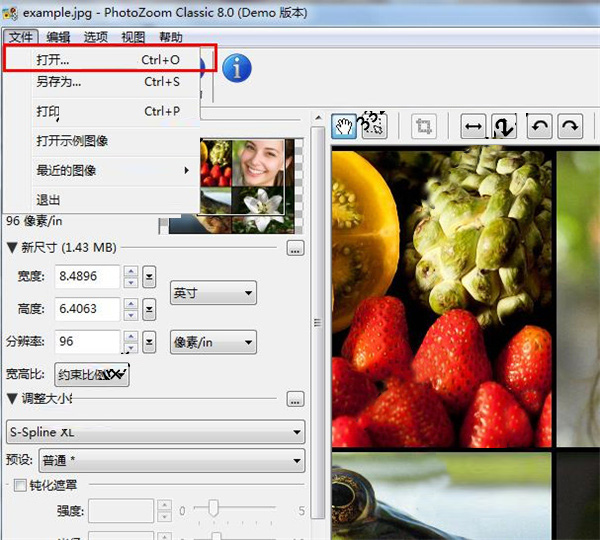Open the 编辑 menu
This screenshot has width=600, height=540.
pos(58,37)
